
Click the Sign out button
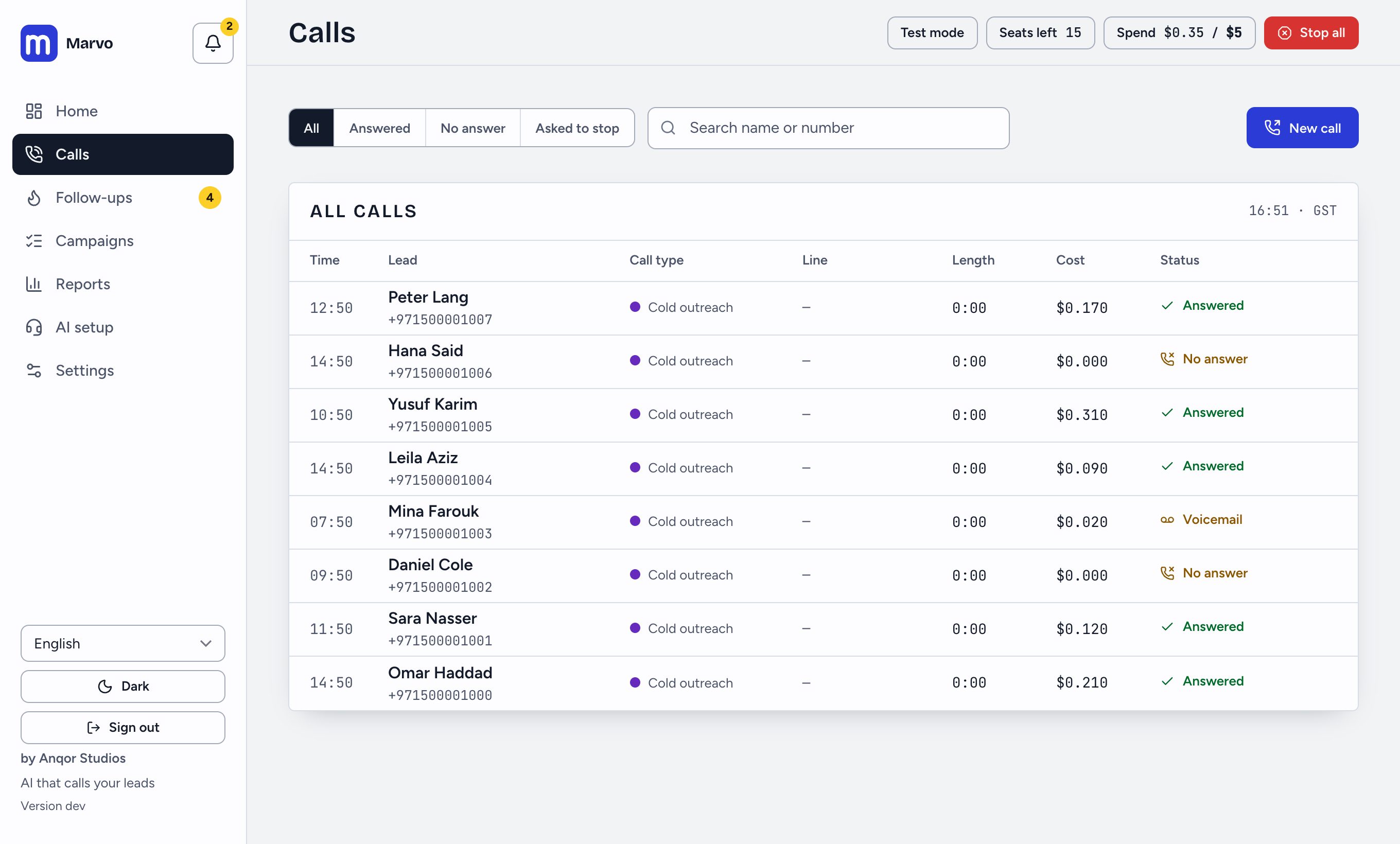click(x=122, y=727)
